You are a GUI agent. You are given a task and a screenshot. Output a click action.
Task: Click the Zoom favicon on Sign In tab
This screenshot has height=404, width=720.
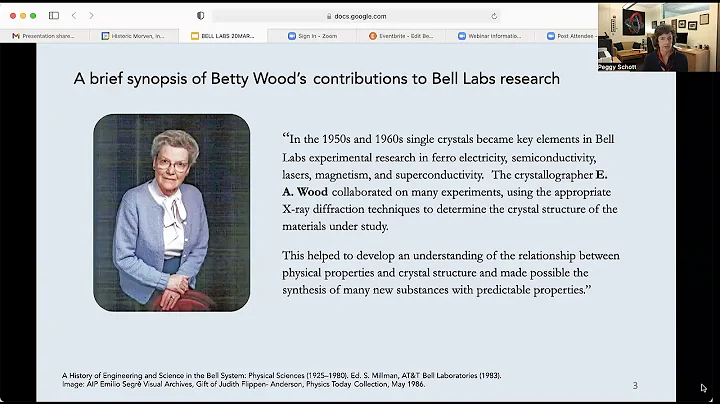click(292, 36)
